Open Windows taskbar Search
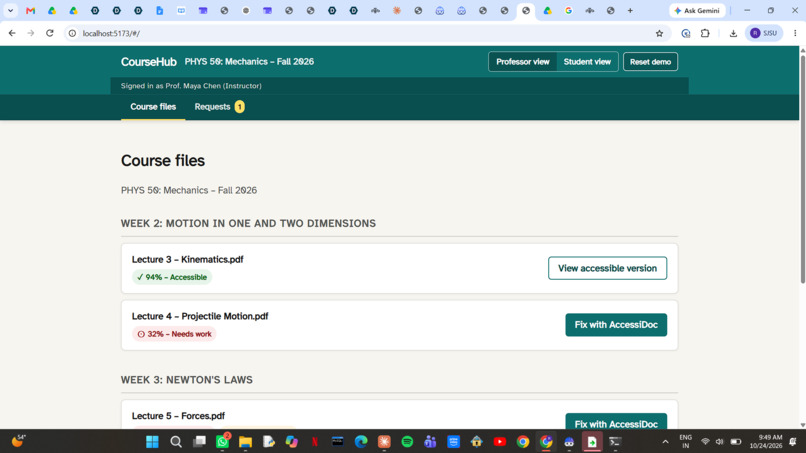The height and width of the screenshot is (453, 806). [176, 442]
